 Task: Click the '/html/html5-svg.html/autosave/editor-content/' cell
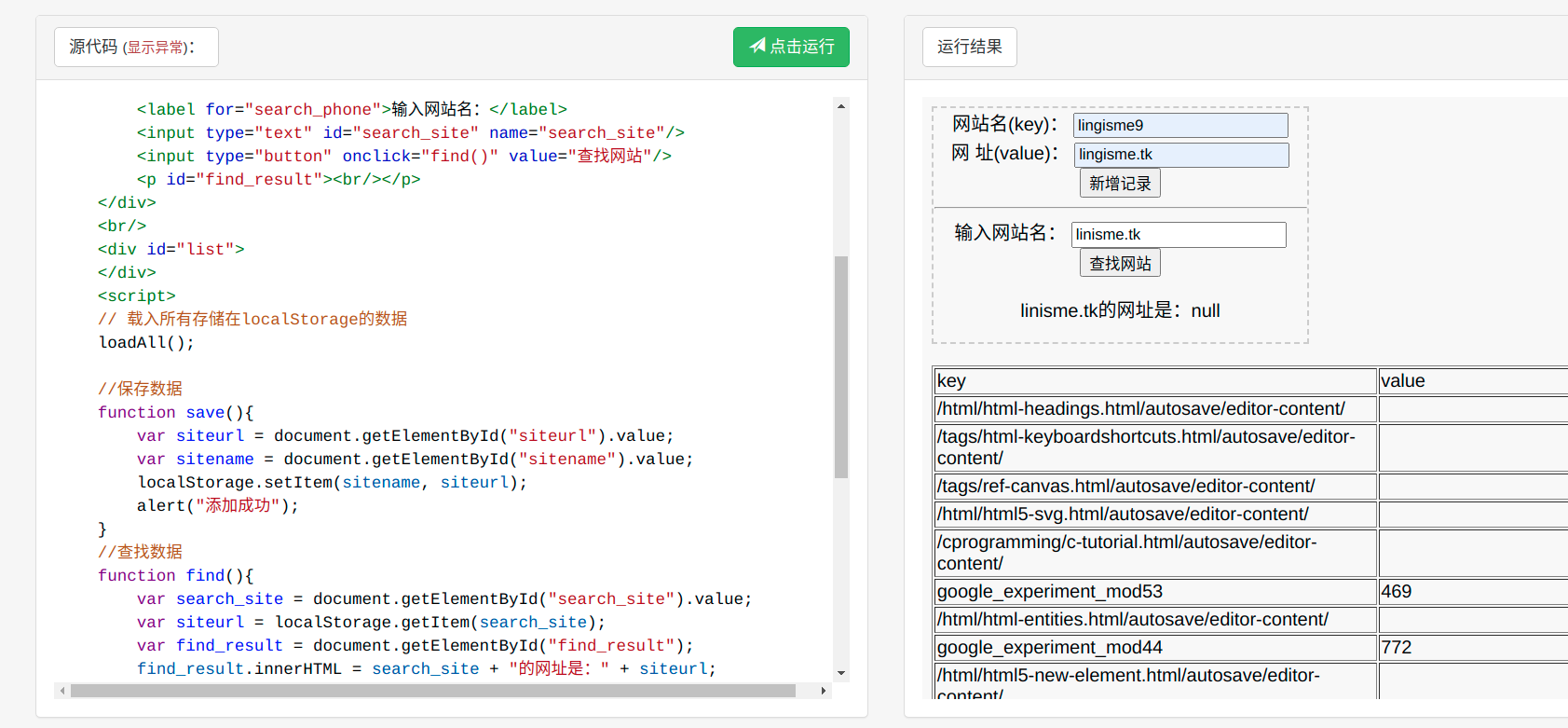click(1155, 514)
